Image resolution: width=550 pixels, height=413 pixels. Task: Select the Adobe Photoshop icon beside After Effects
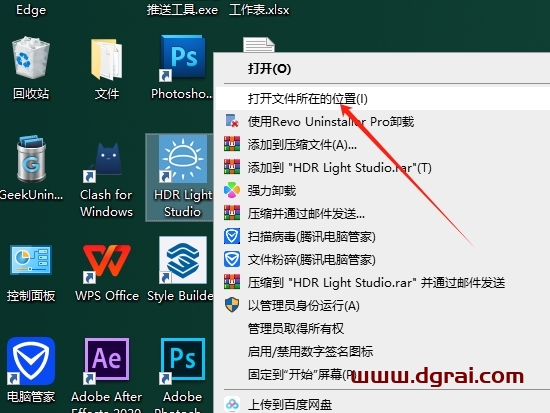182,360
